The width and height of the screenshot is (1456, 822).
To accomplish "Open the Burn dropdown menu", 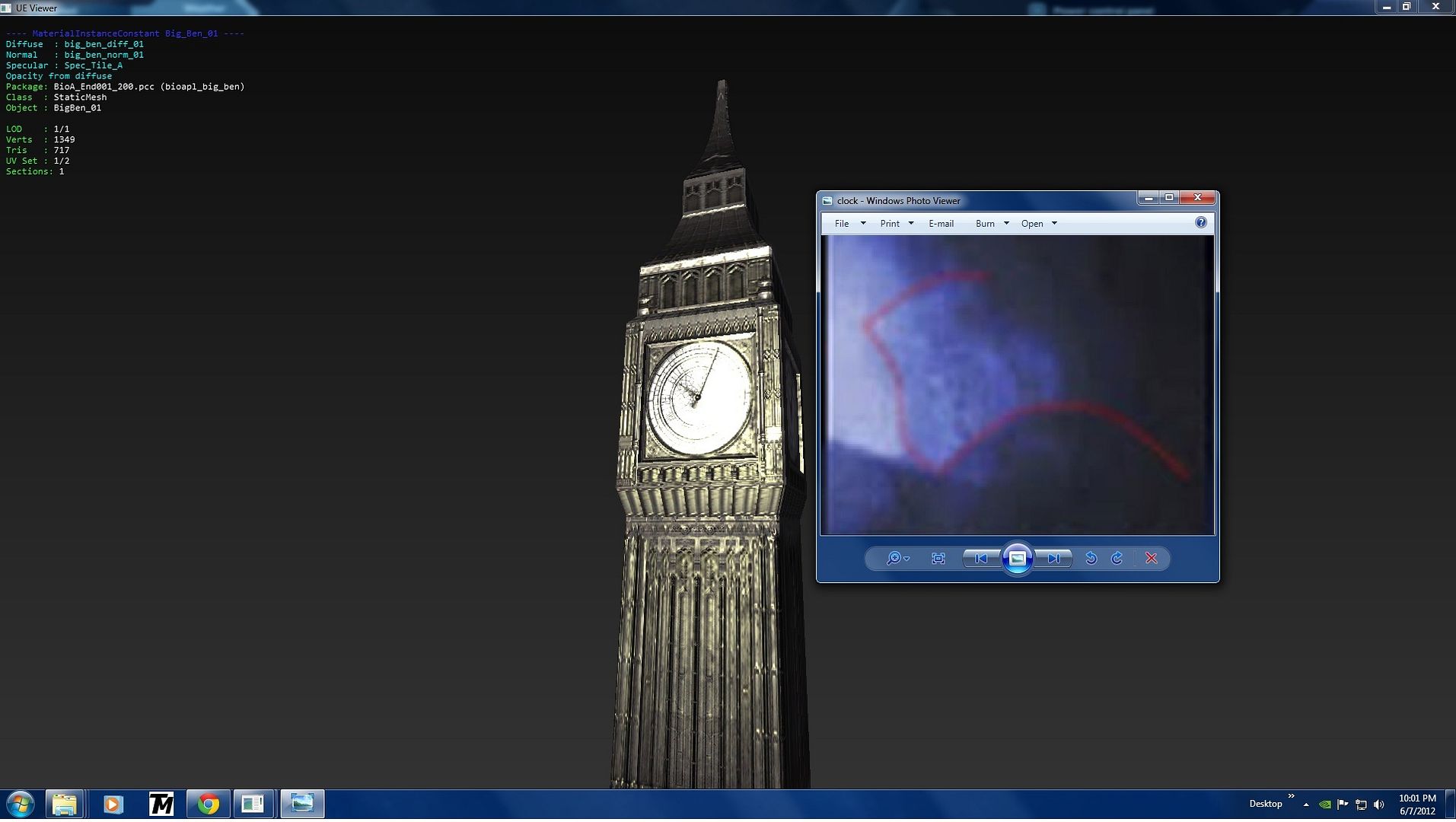I will pos(991,224).
